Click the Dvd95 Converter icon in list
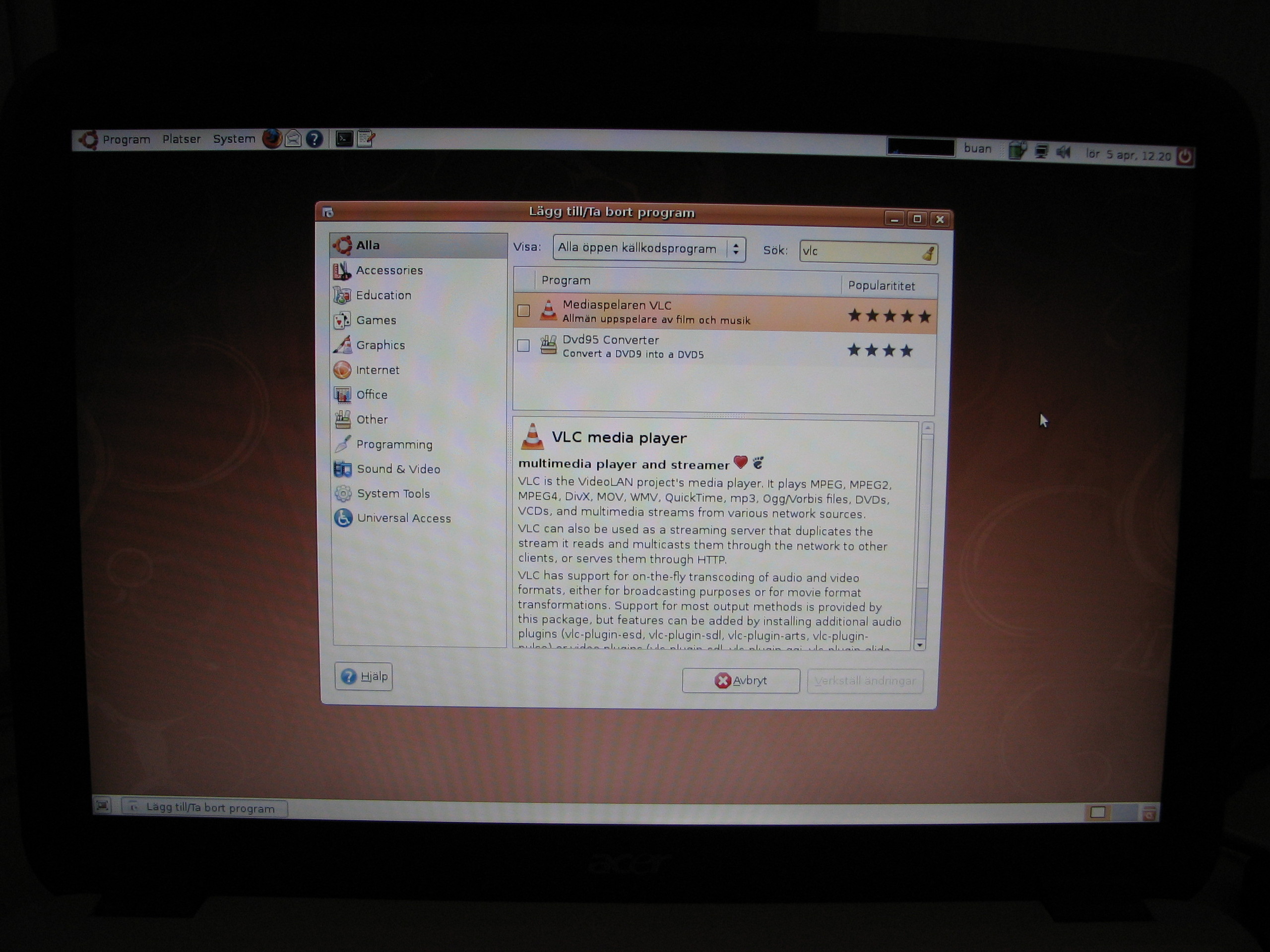The height and width of the screenshot is (952, 1270). 548,345
